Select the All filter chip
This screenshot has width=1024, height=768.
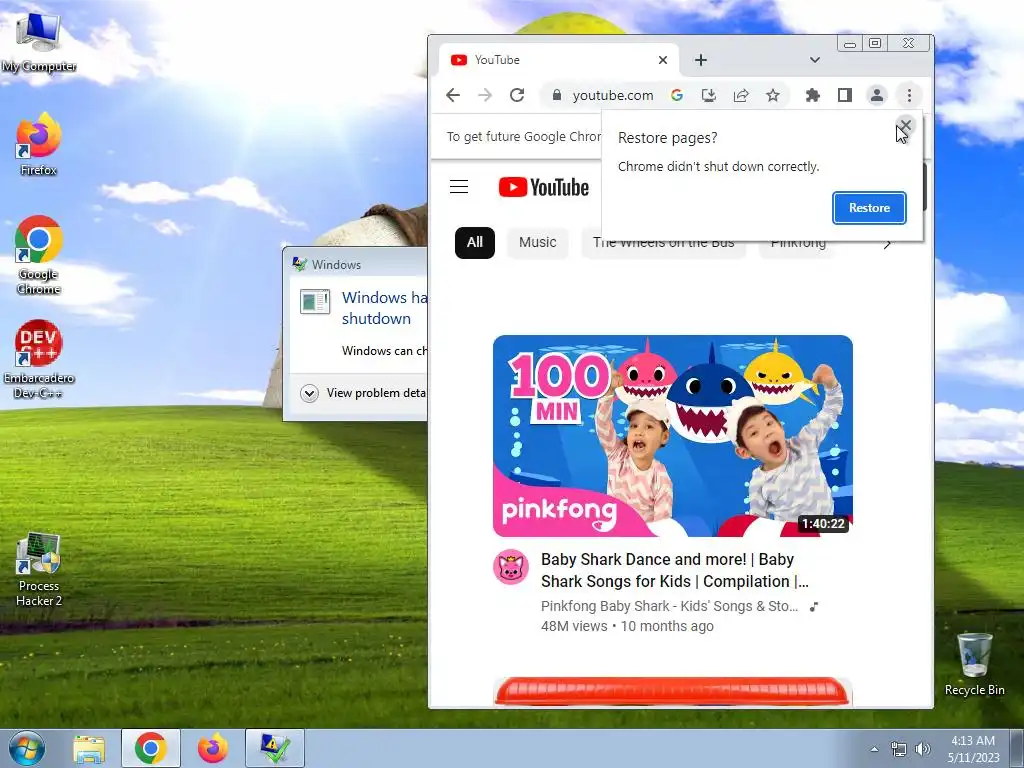point(475,242)
